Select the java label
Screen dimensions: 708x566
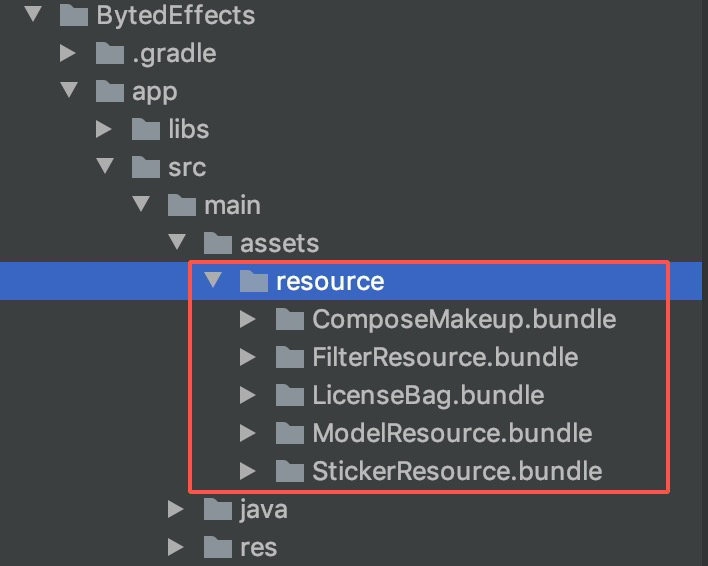click(x=264, y=510)
